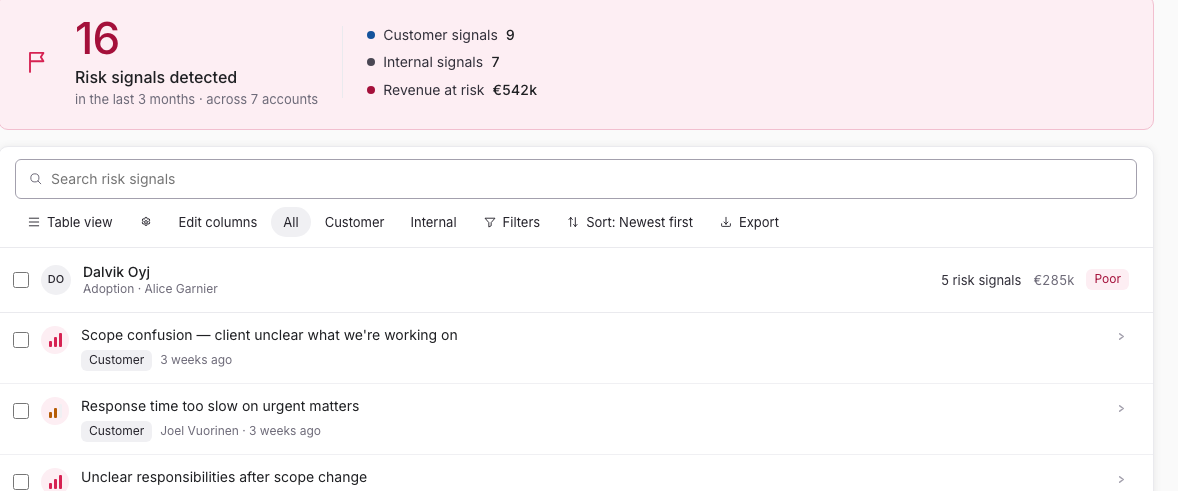The image size is (1178, 491).
Task: Click severity bars icon for Scope confusion
Action: coord(55,340)
